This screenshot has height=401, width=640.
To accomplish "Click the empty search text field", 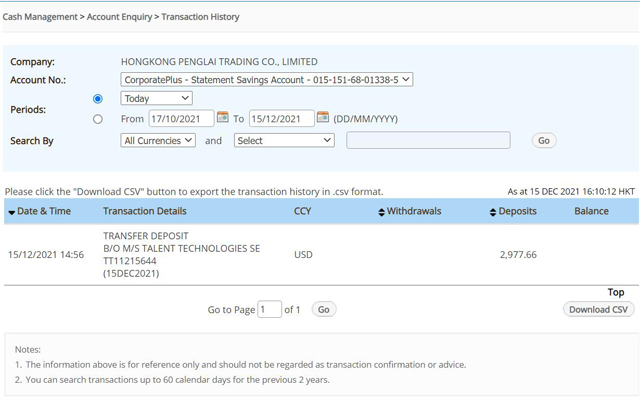I will coord(428,140).
